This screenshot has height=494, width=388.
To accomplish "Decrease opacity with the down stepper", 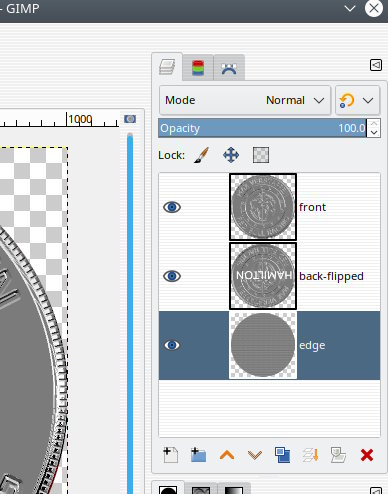I will (x=374, y=132).
